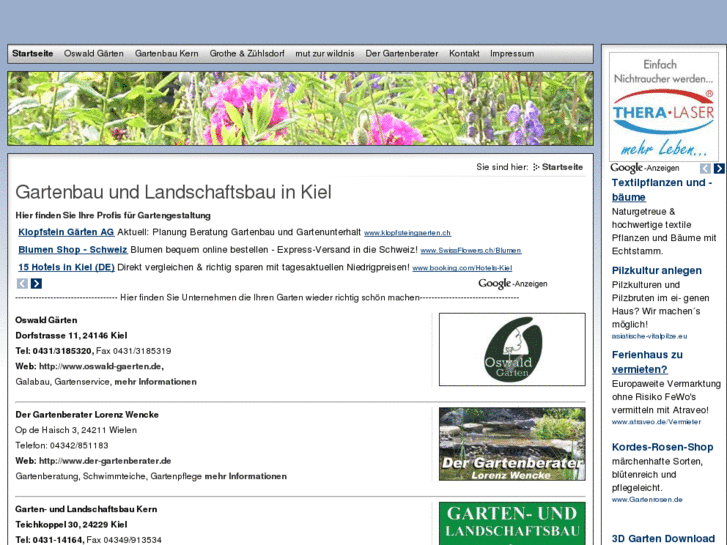
Task: Select Grothe & Zühlsdorf menu item
Action: click(x=247, y=54)
